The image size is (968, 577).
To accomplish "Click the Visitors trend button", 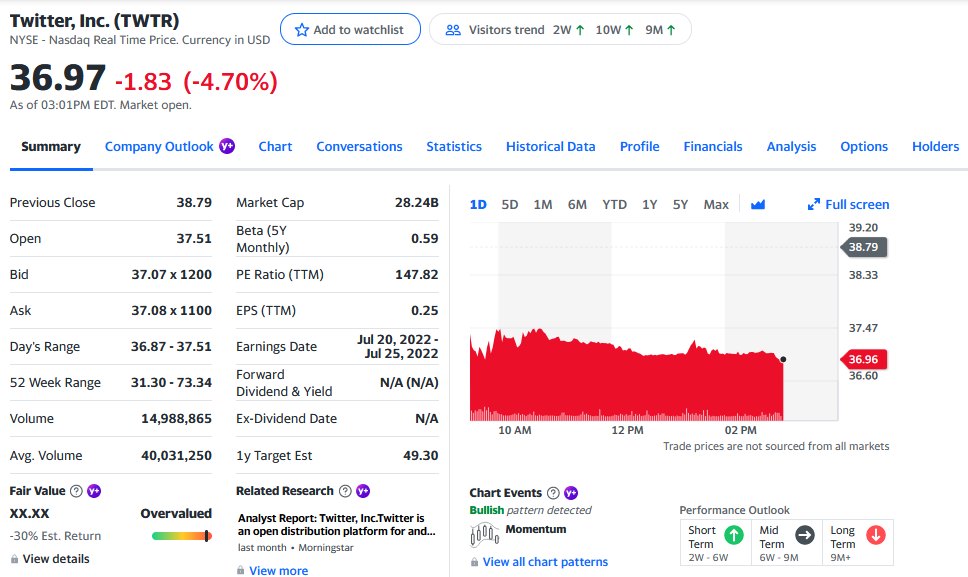I will coord(561,30).
